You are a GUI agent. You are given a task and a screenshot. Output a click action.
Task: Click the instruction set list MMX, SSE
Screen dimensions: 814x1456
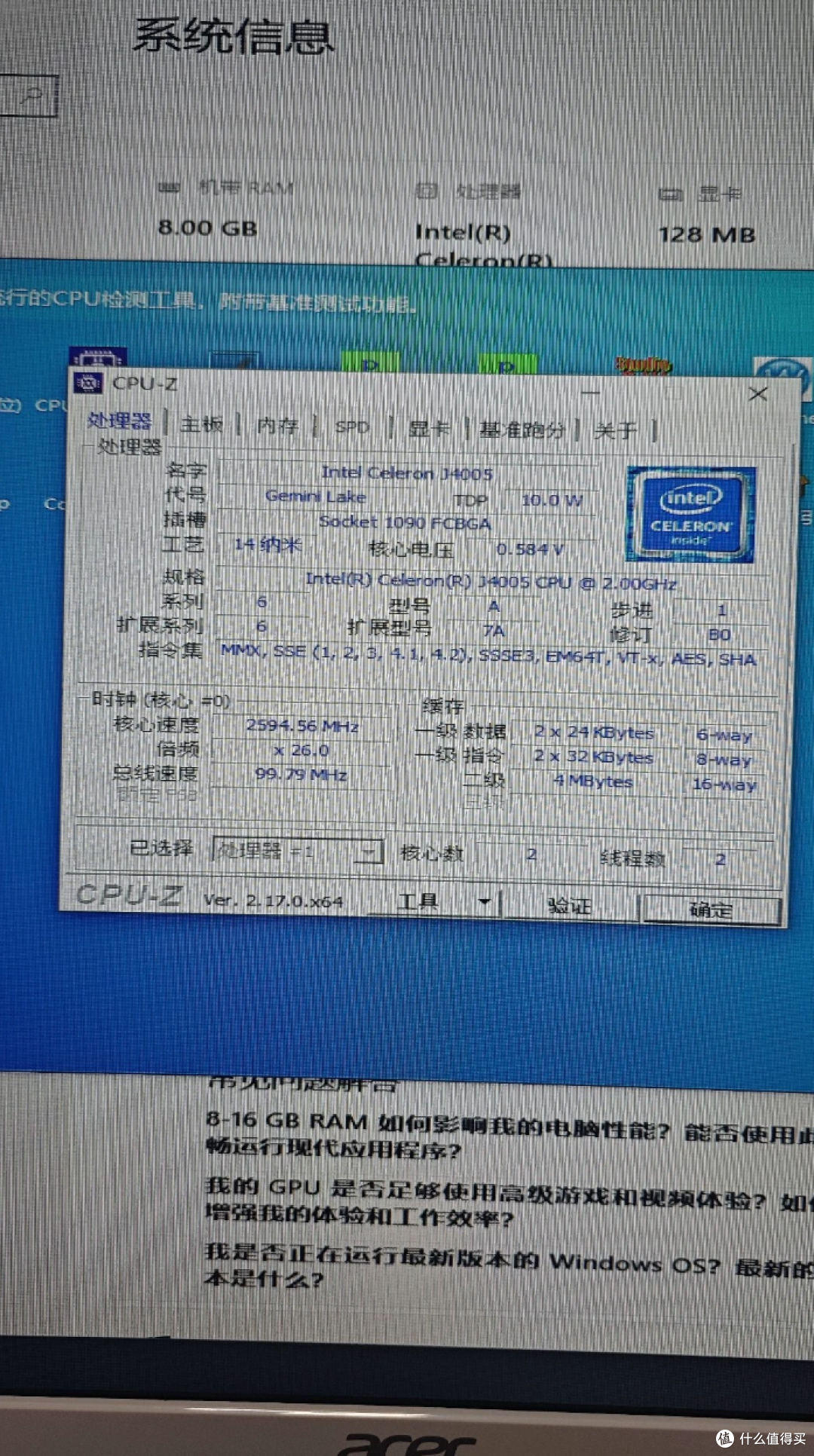[488, 655]
